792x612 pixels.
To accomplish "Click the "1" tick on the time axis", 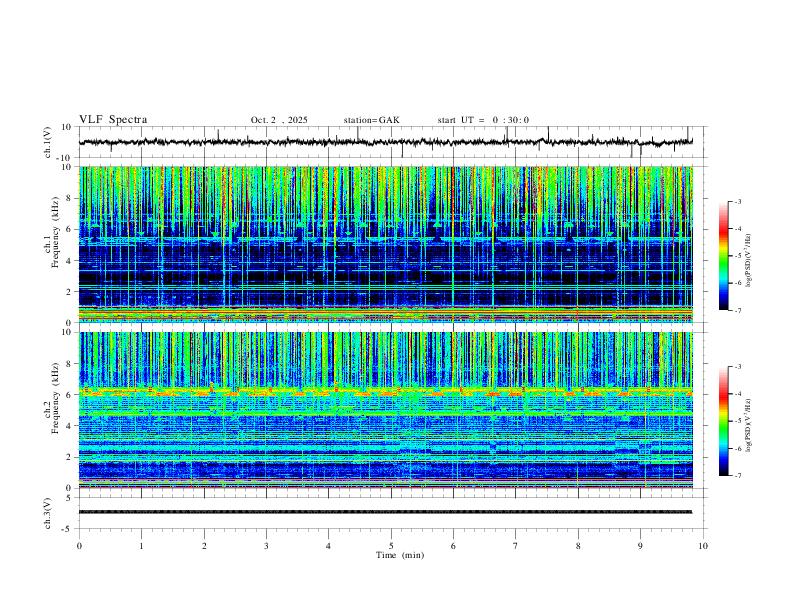I will [141, 546].
